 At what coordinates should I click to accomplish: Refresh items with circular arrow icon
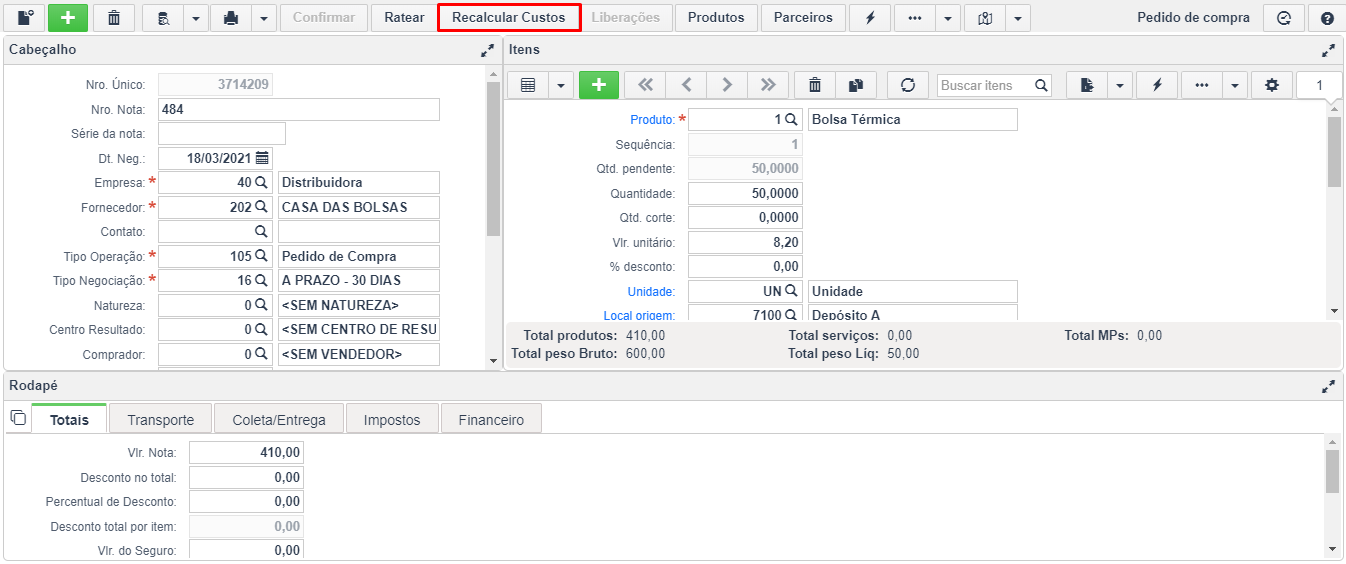[908, 85]
